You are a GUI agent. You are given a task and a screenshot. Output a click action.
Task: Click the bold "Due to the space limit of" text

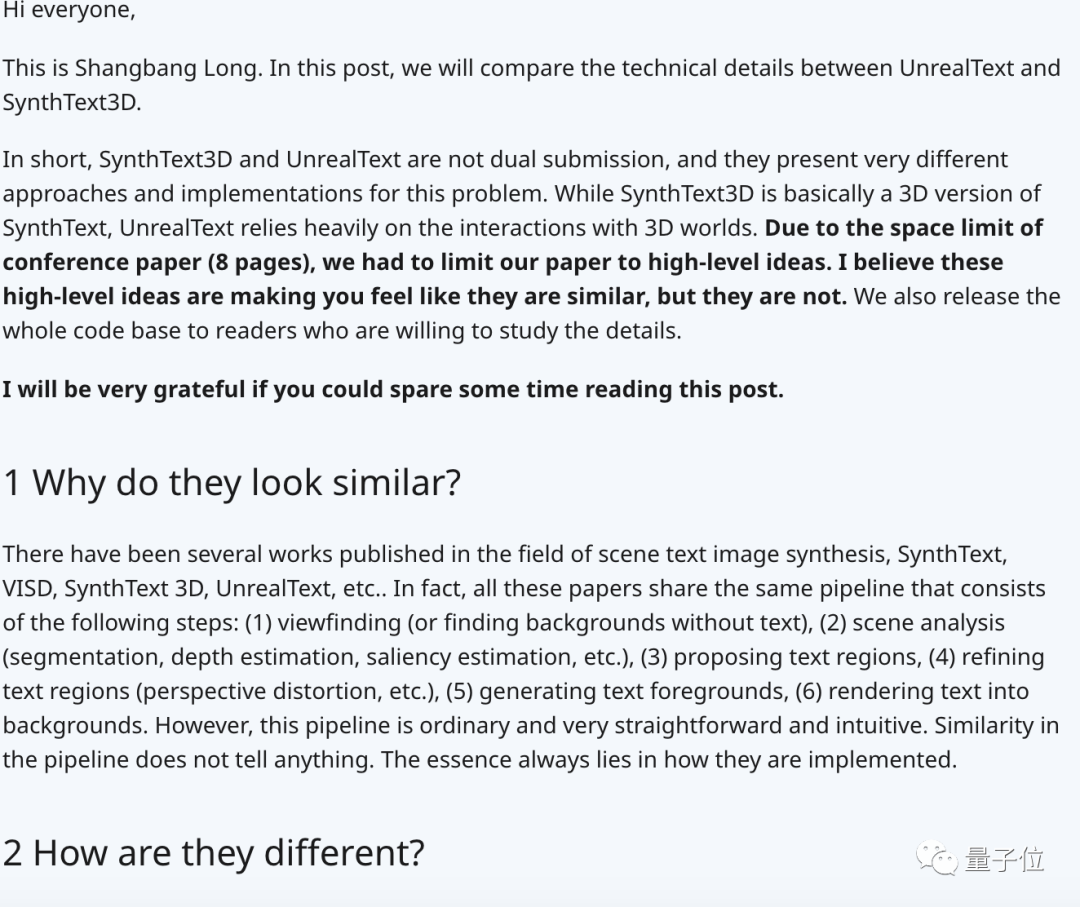point(903,228)
